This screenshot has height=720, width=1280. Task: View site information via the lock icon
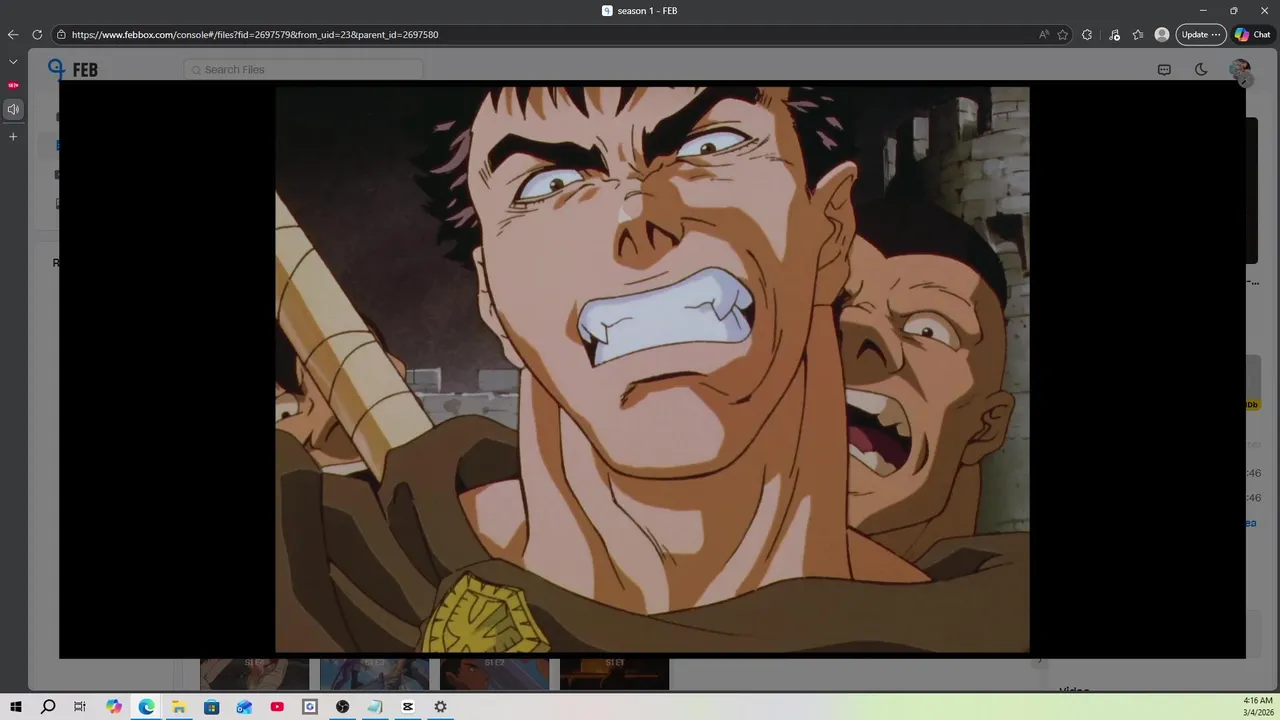coord(62,34)
